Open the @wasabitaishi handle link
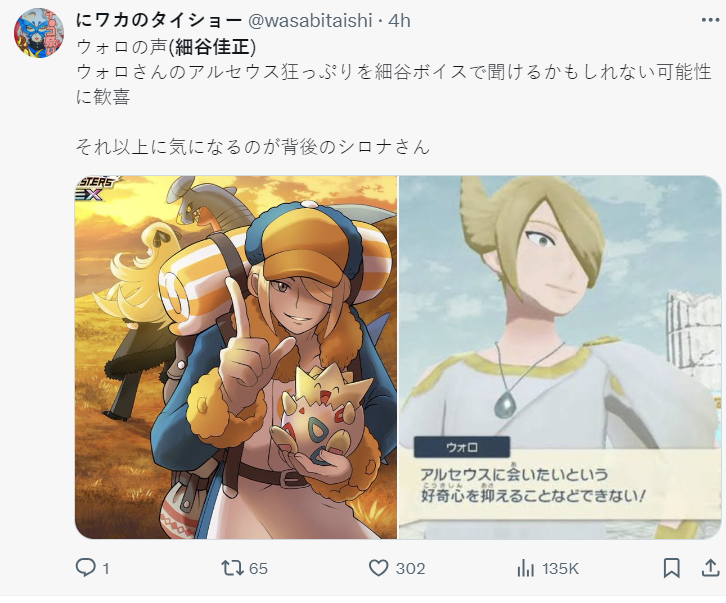 click(x=310, y=21)
